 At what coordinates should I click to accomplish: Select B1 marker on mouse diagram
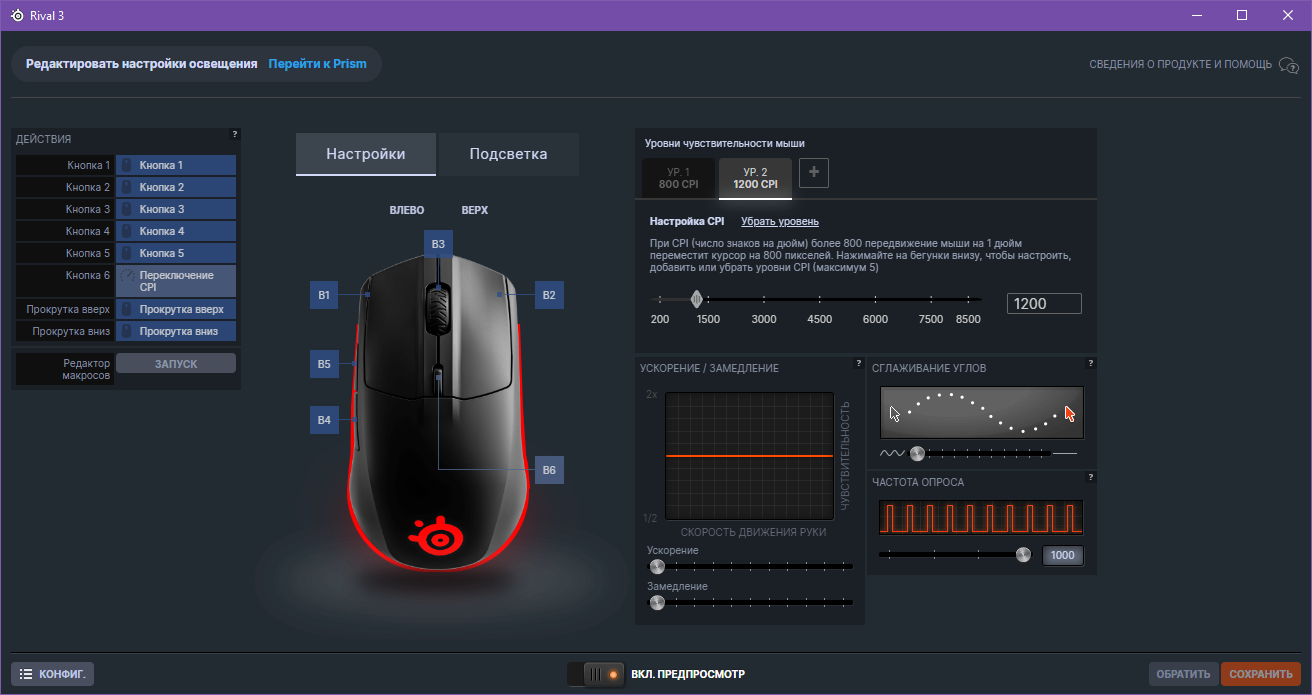(324, 295)
